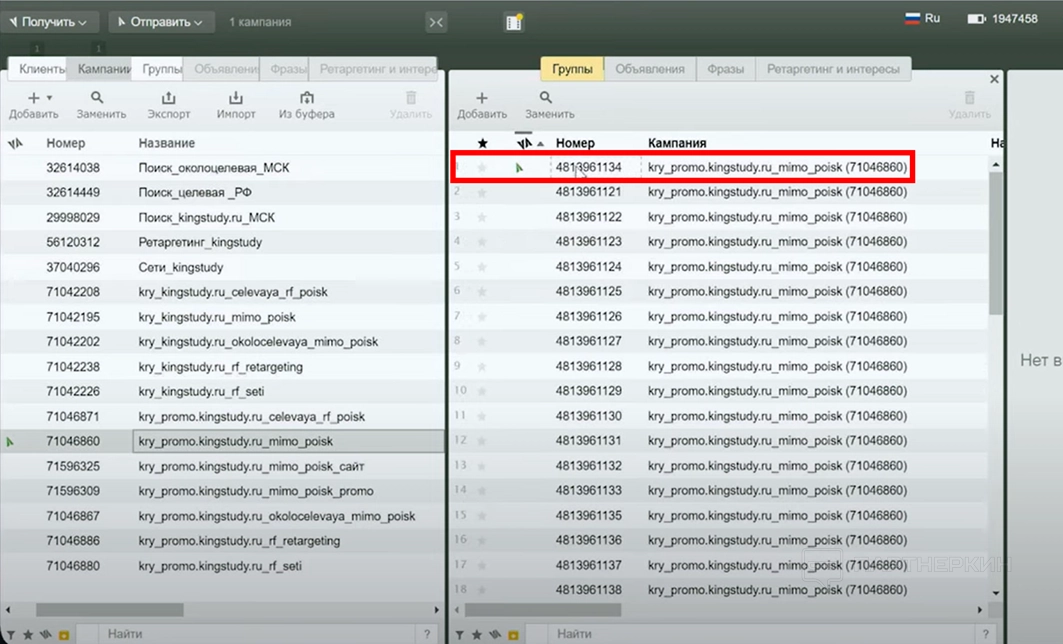Viewport: 1063px width, 644px height.
Task: Click the paste from clipboard icon
Action: pyautogui.click(x=306, y=98)
